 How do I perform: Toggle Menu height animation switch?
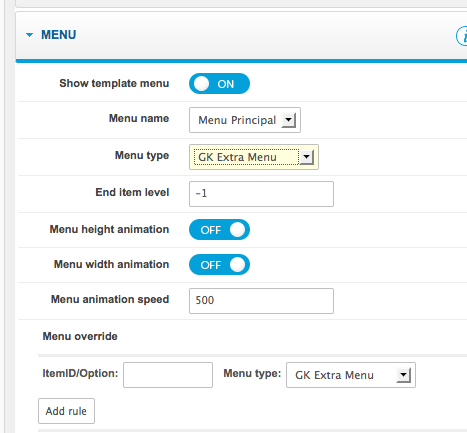[x=219, y=230]
